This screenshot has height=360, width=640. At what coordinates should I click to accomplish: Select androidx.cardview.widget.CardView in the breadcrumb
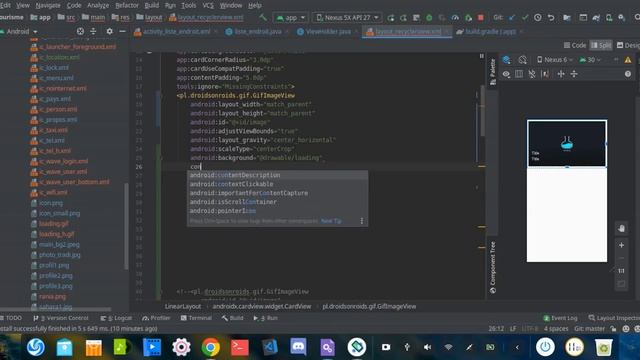pyautogui.click(x=262, y=306)
